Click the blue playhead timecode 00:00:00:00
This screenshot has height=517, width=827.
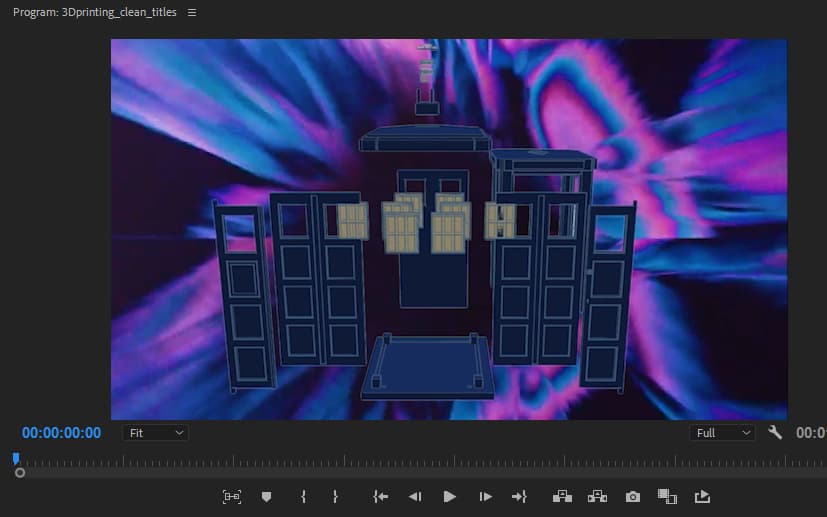pyautogui.click(x=61, y=433)
